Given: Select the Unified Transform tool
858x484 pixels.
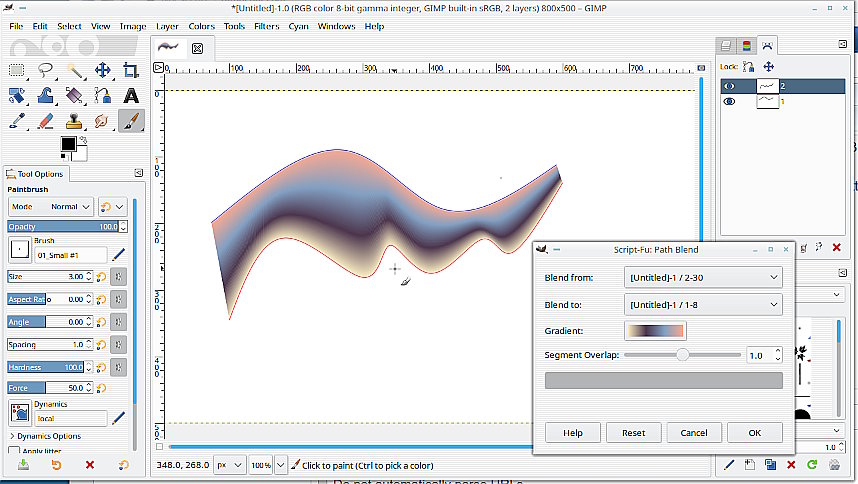Looking at the screenshot, I should click(x=17, y=95).
